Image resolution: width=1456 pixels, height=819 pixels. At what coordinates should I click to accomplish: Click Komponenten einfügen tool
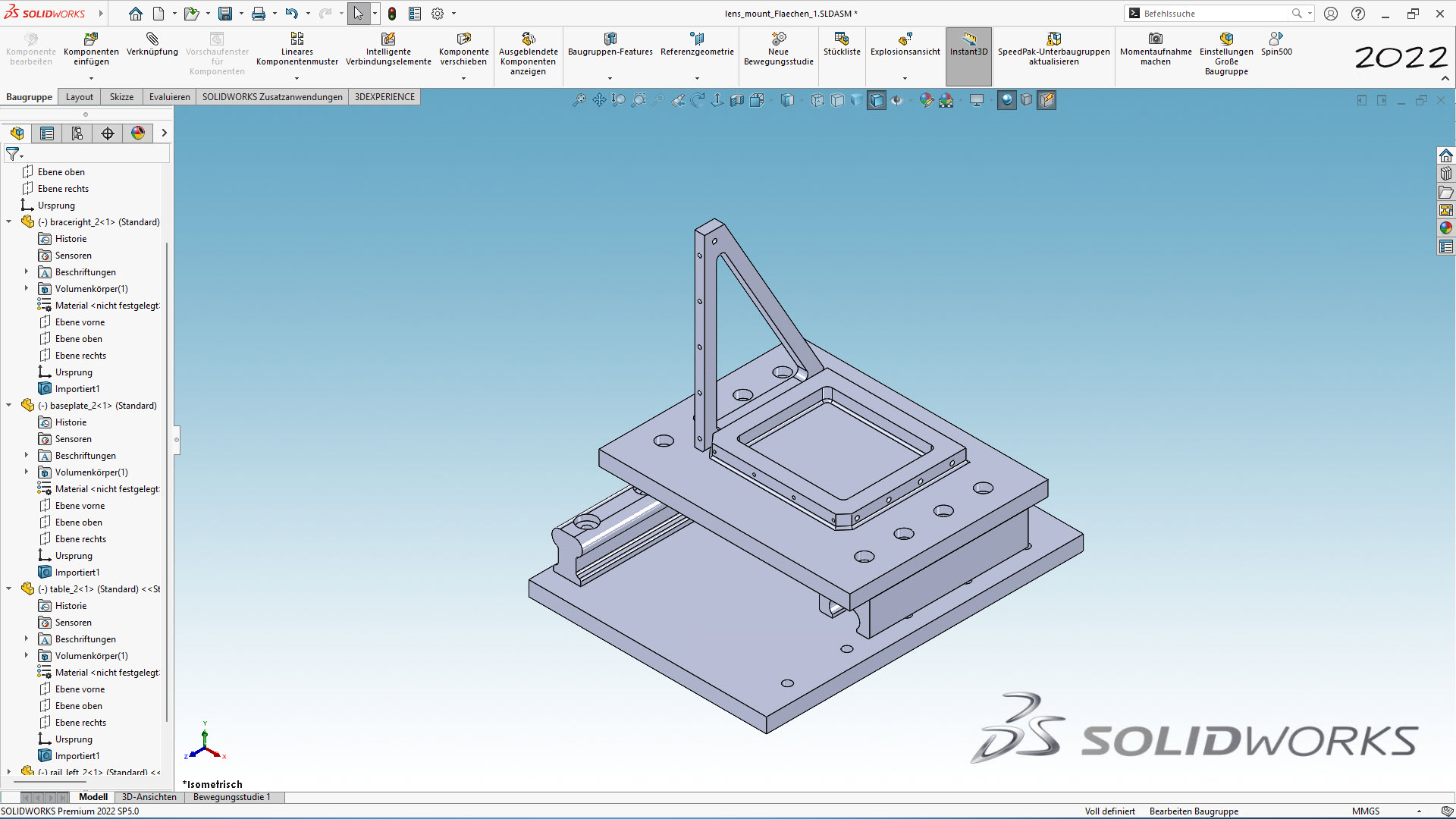pos(91,49)
